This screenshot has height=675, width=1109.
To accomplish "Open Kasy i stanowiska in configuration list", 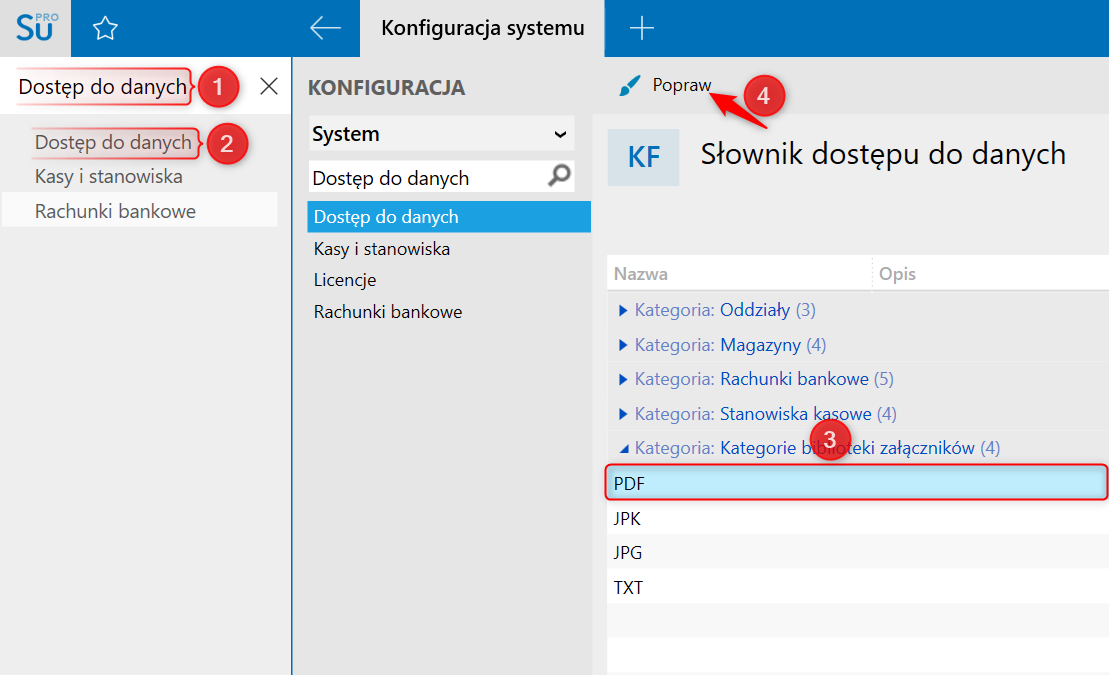I will click(x=382, y=249).
